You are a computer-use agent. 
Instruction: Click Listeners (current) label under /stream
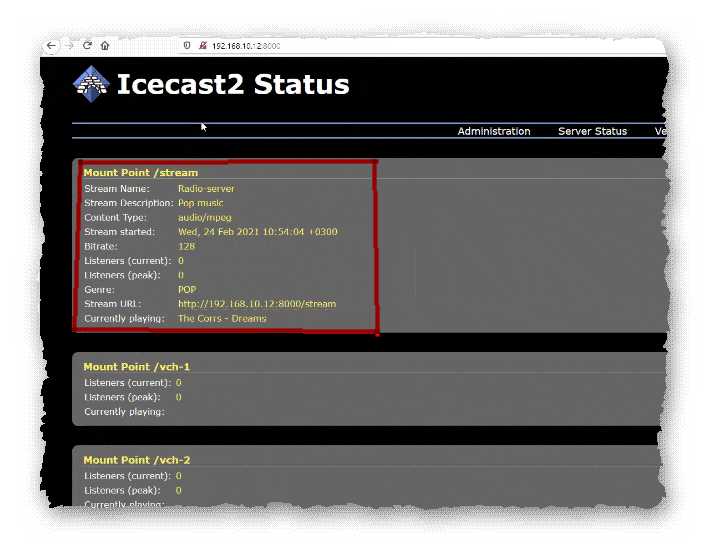tap(128, 261)
